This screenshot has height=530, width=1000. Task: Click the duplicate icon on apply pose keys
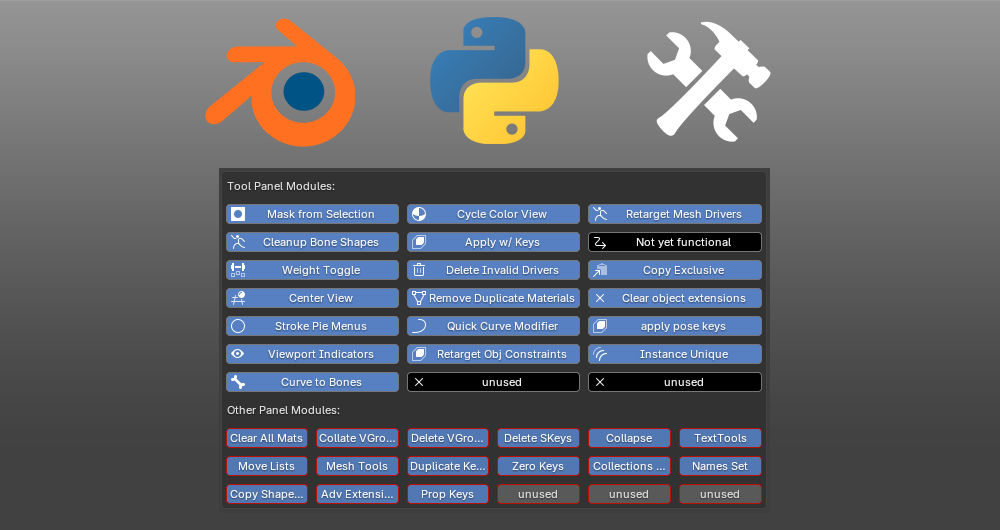point(600,326)
